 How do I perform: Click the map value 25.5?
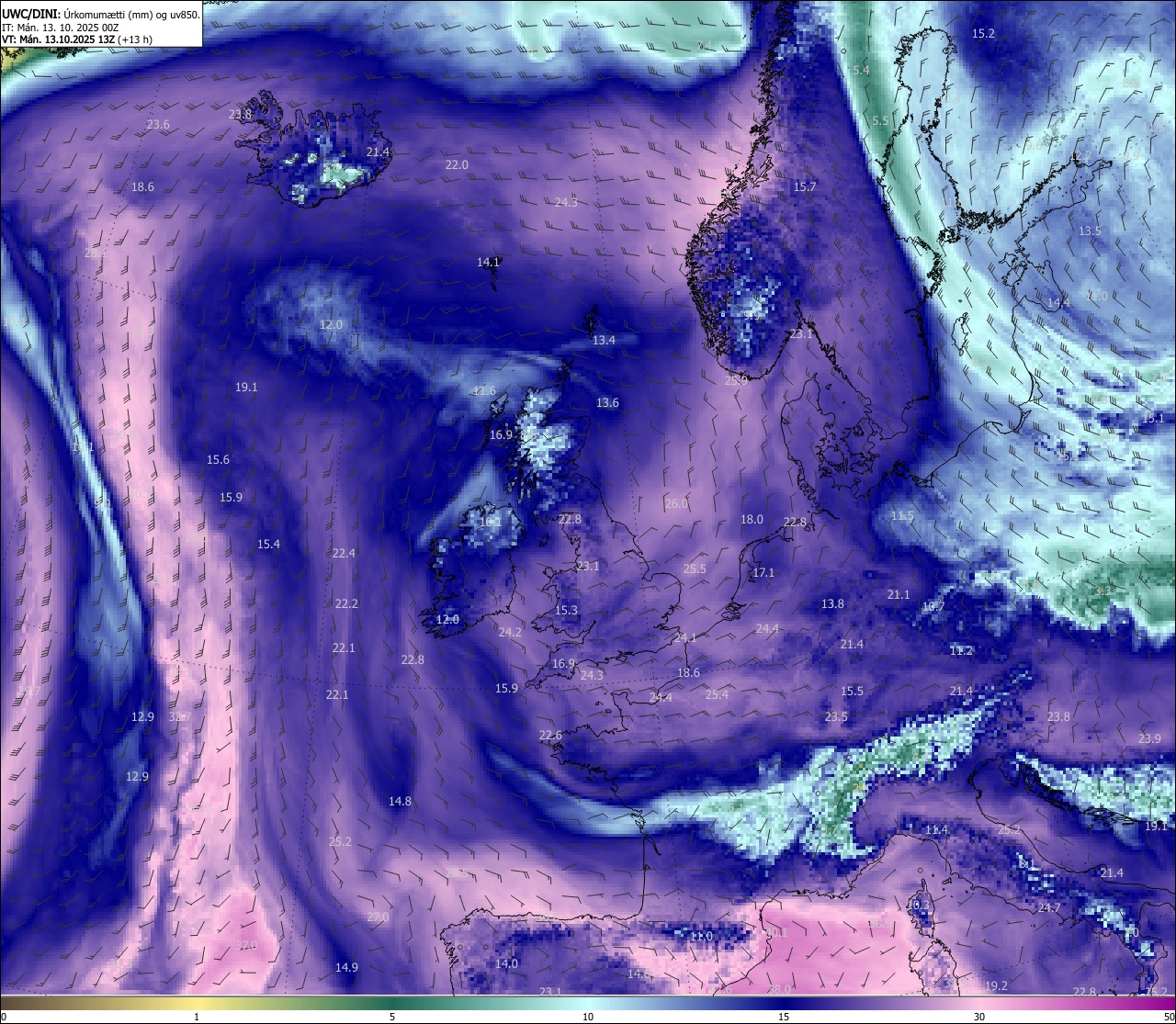(x=695, y=569)
